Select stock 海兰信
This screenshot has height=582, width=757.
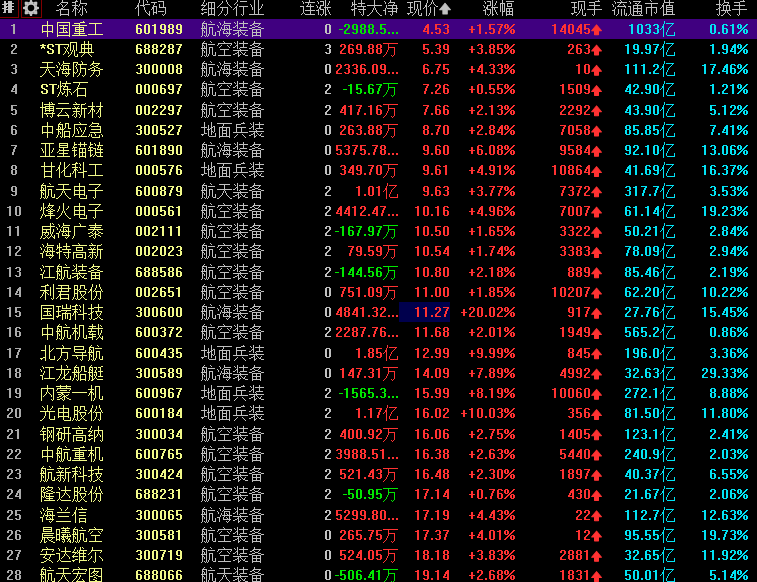(x=63, y=515)
